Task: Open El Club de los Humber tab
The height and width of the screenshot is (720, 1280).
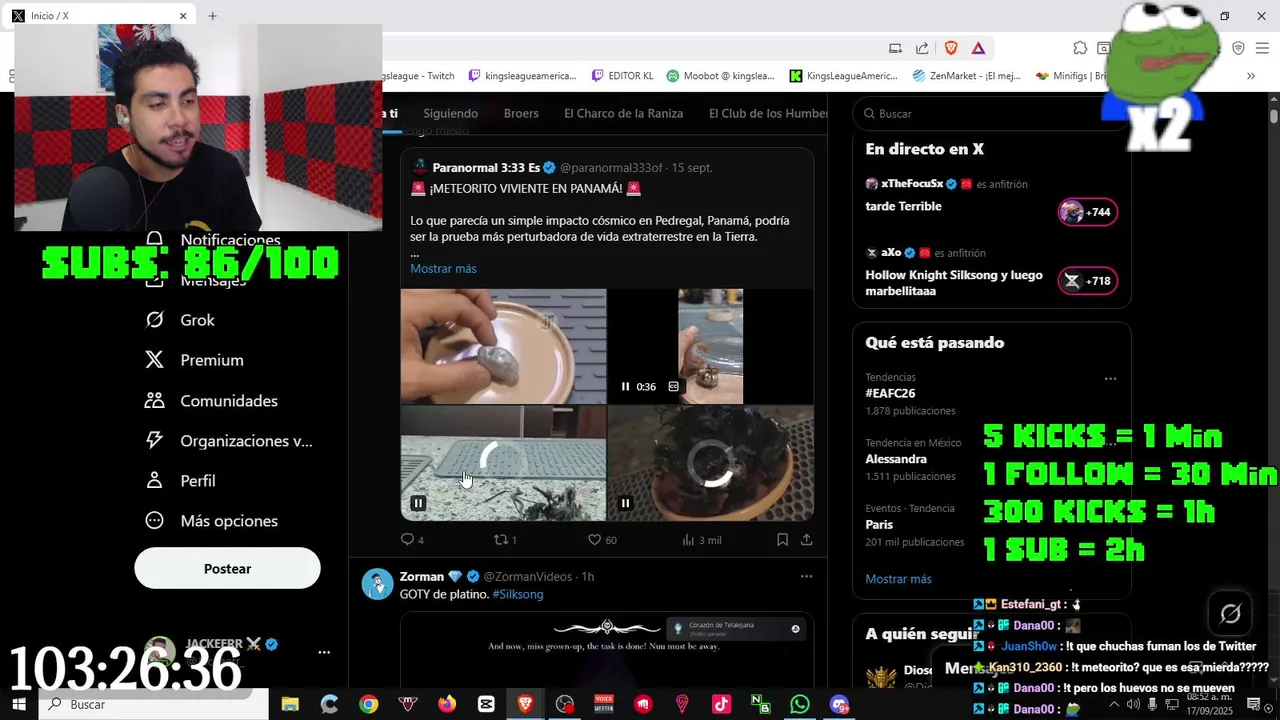Action: coord(768,113)
